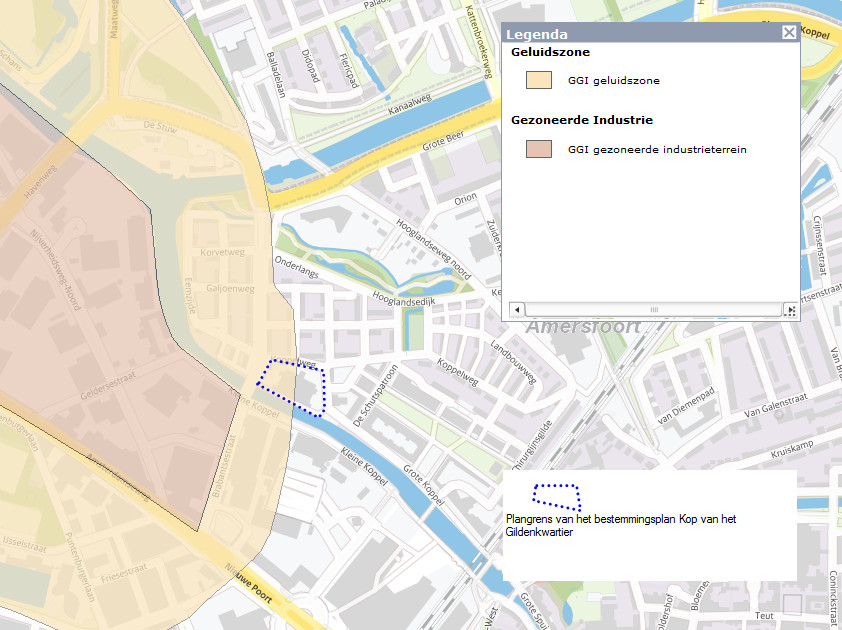Click the Korvetweg street label

[x=222, y=252]
